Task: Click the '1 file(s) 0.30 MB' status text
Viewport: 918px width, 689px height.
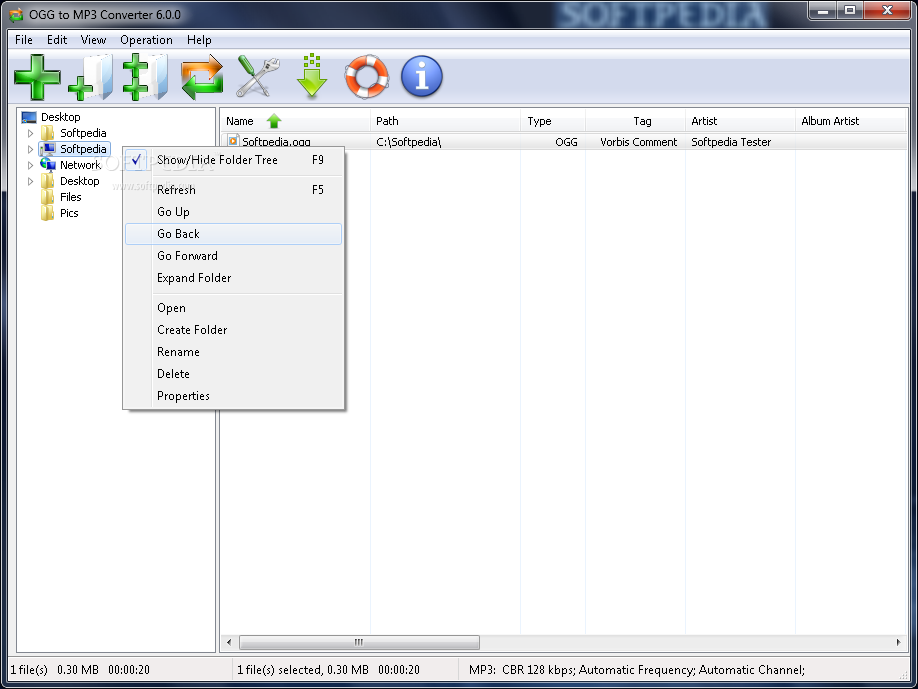Action: pyautogui.click(x=80, y=670)
